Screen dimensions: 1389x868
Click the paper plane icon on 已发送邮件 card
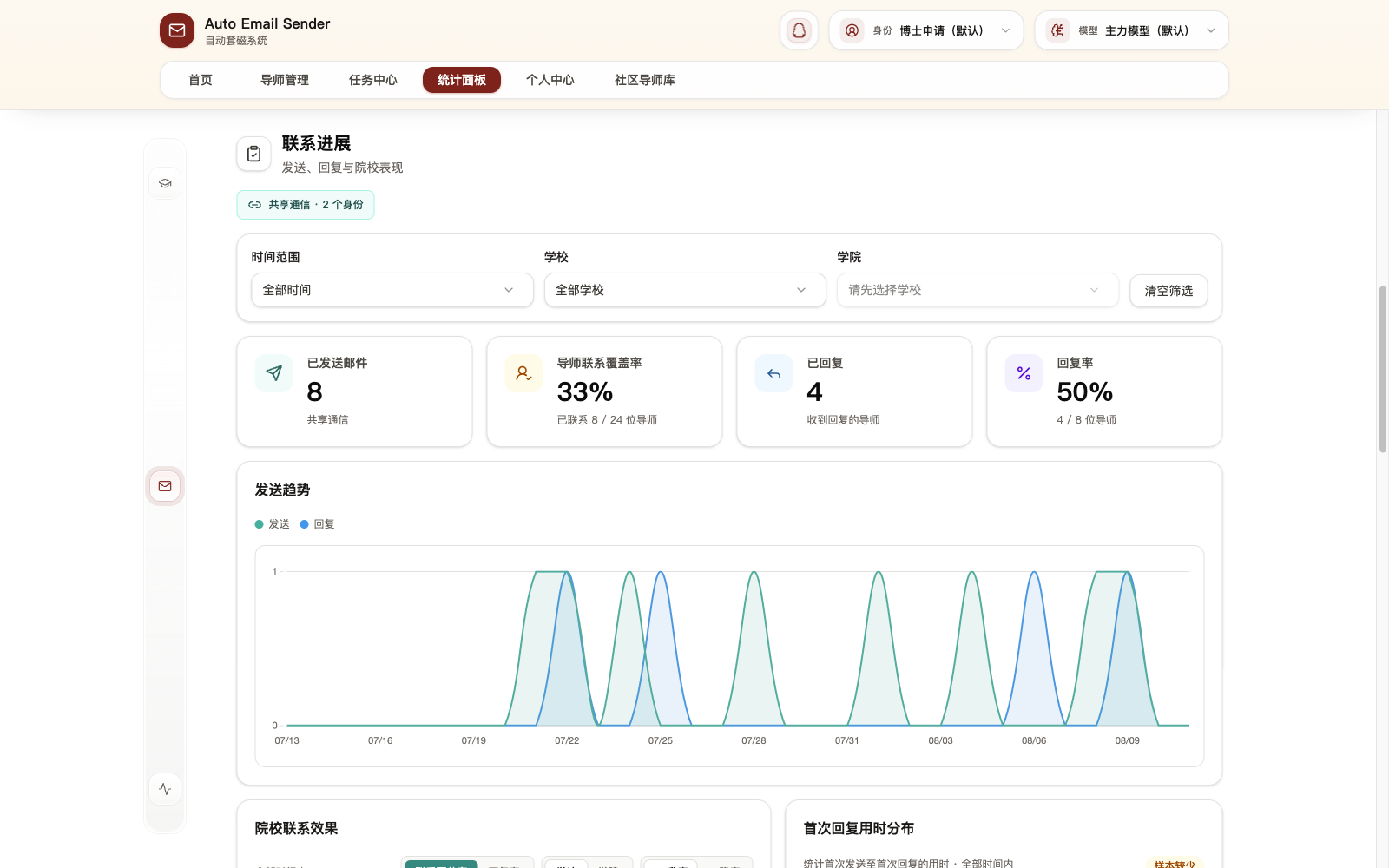[x=274, y=373]
